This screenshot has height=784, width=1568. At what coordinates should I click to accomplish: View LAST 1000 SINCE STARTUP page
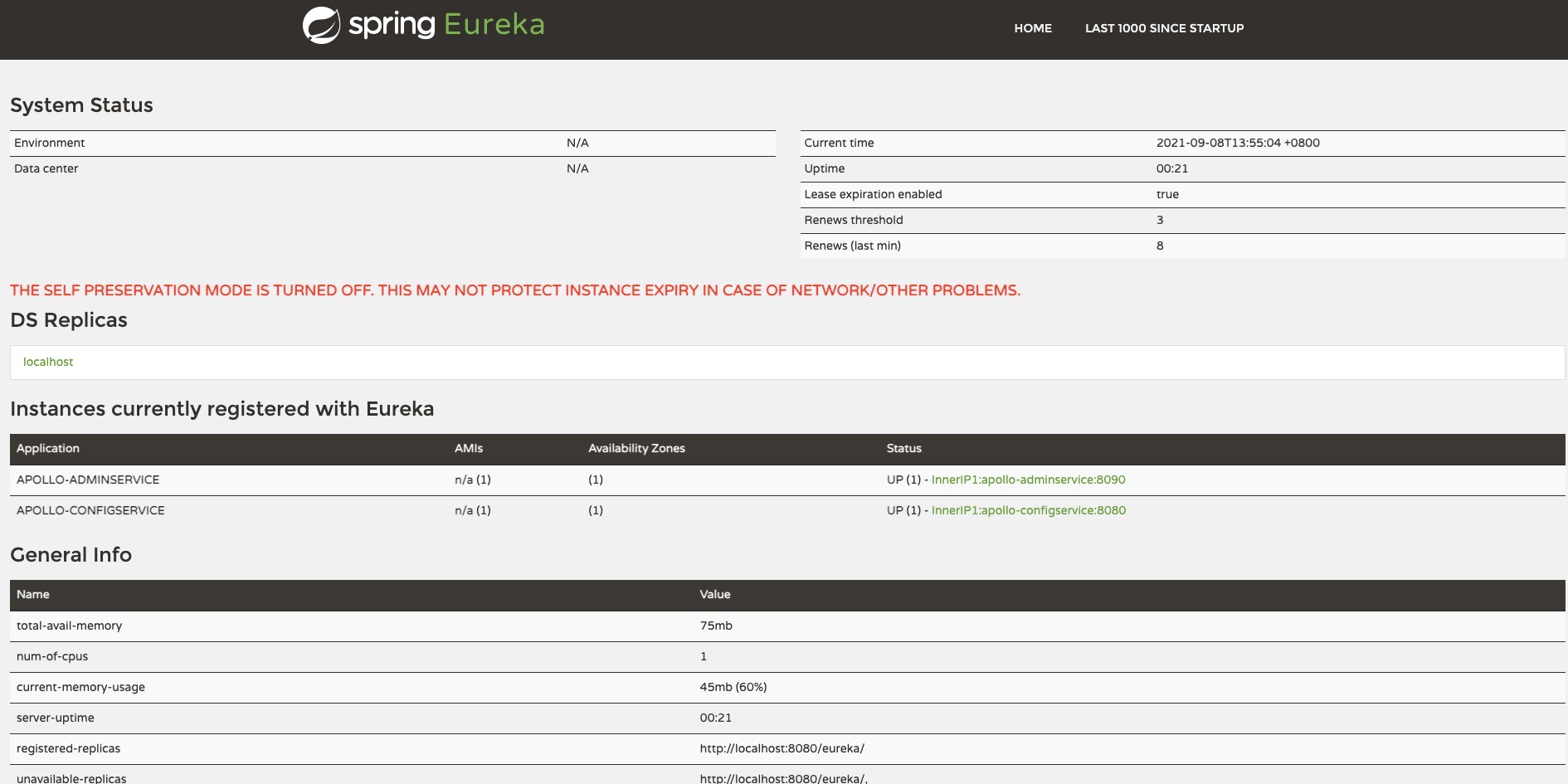(1164, 27)
